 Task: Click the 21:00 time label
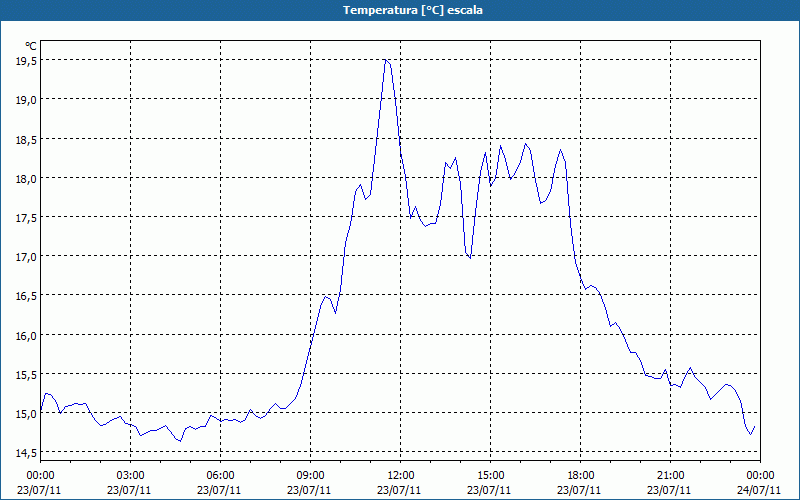(670, 476)
